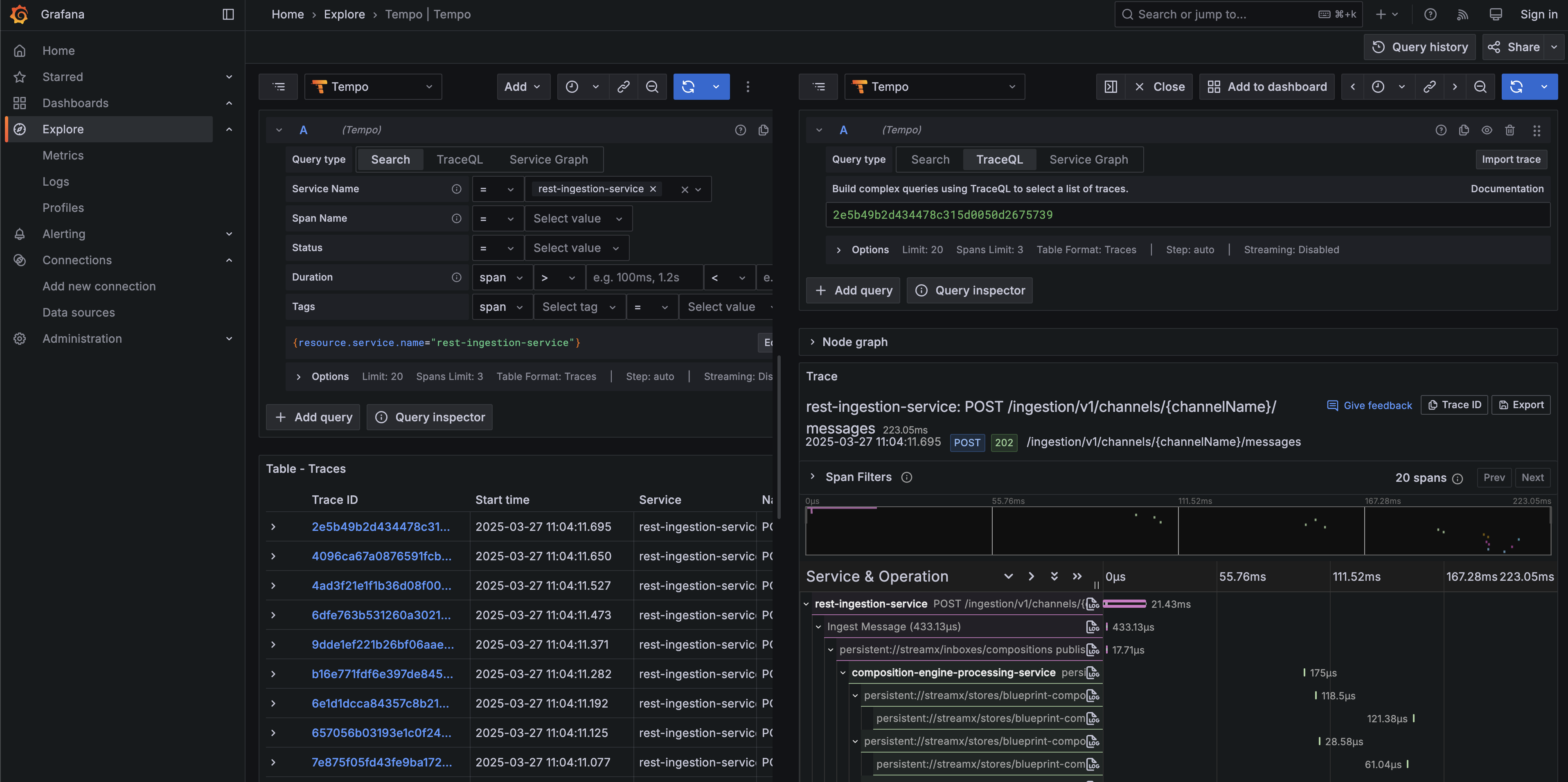Click span column width divider handle

point(1096,585)
